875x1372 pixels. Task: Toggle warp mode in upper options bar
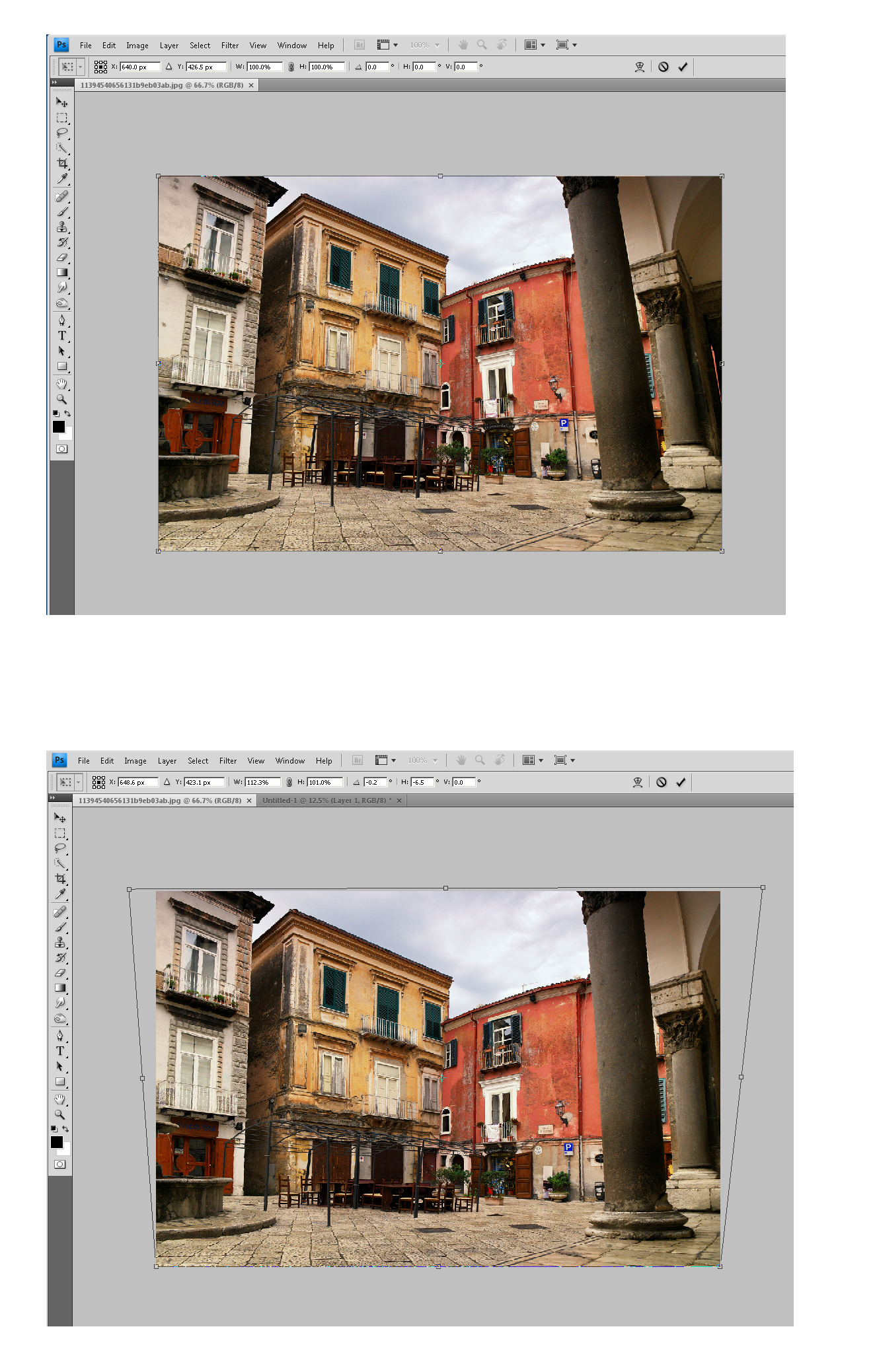639,67
